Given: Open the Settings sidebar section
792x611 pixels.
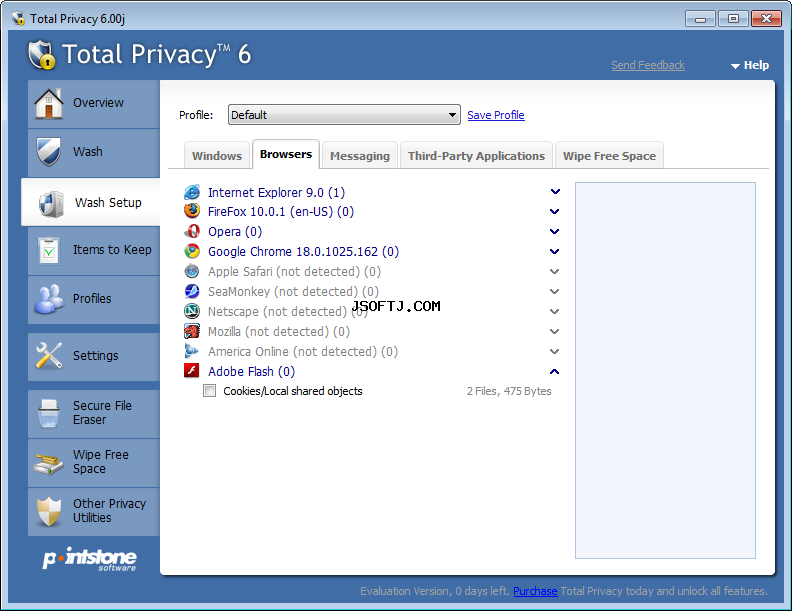Looking at the screenshot, I should (x=94, y=357).
